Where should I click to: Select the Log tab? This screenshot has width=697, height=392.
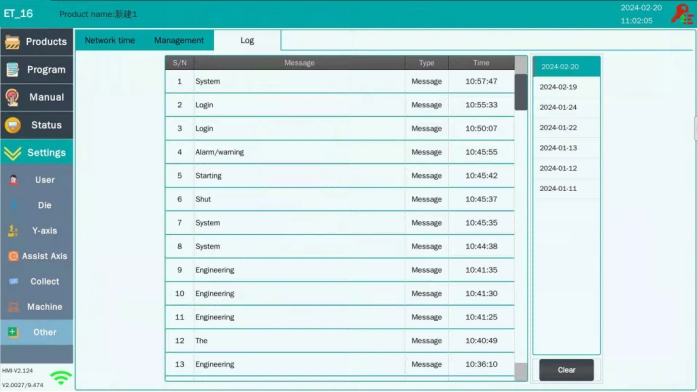(x=247, y=40)
